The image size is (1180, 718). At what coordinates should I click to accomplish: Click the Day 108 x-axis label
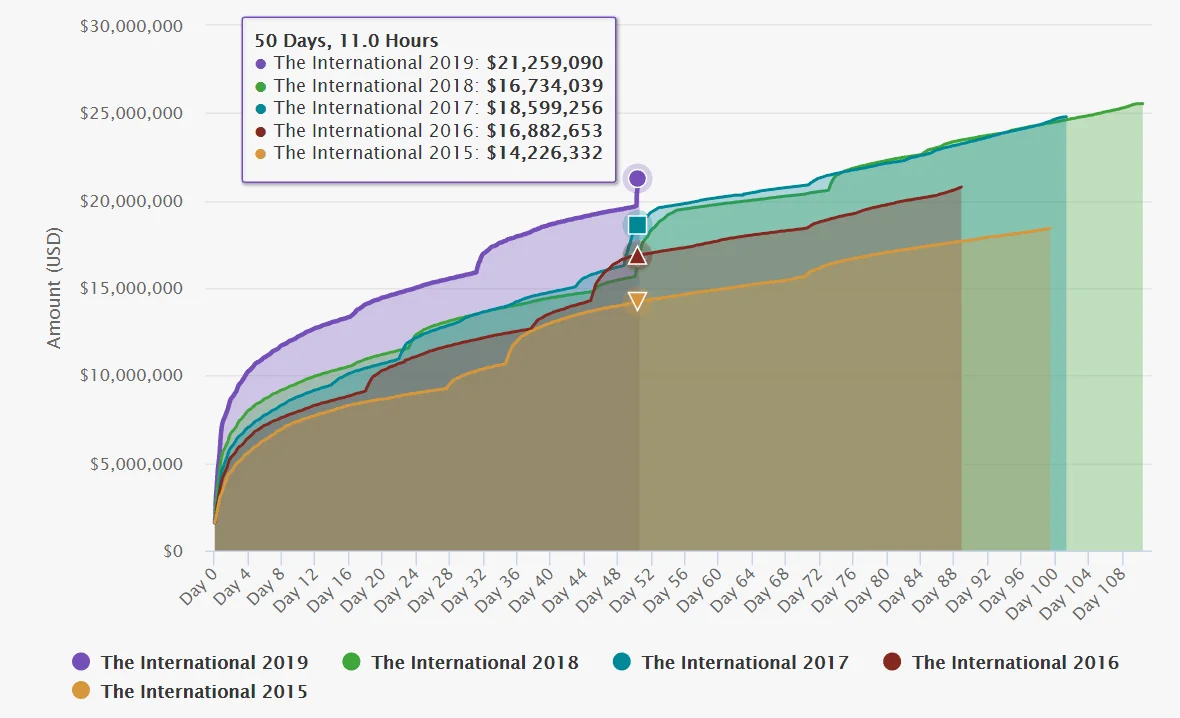(1100, 593)
